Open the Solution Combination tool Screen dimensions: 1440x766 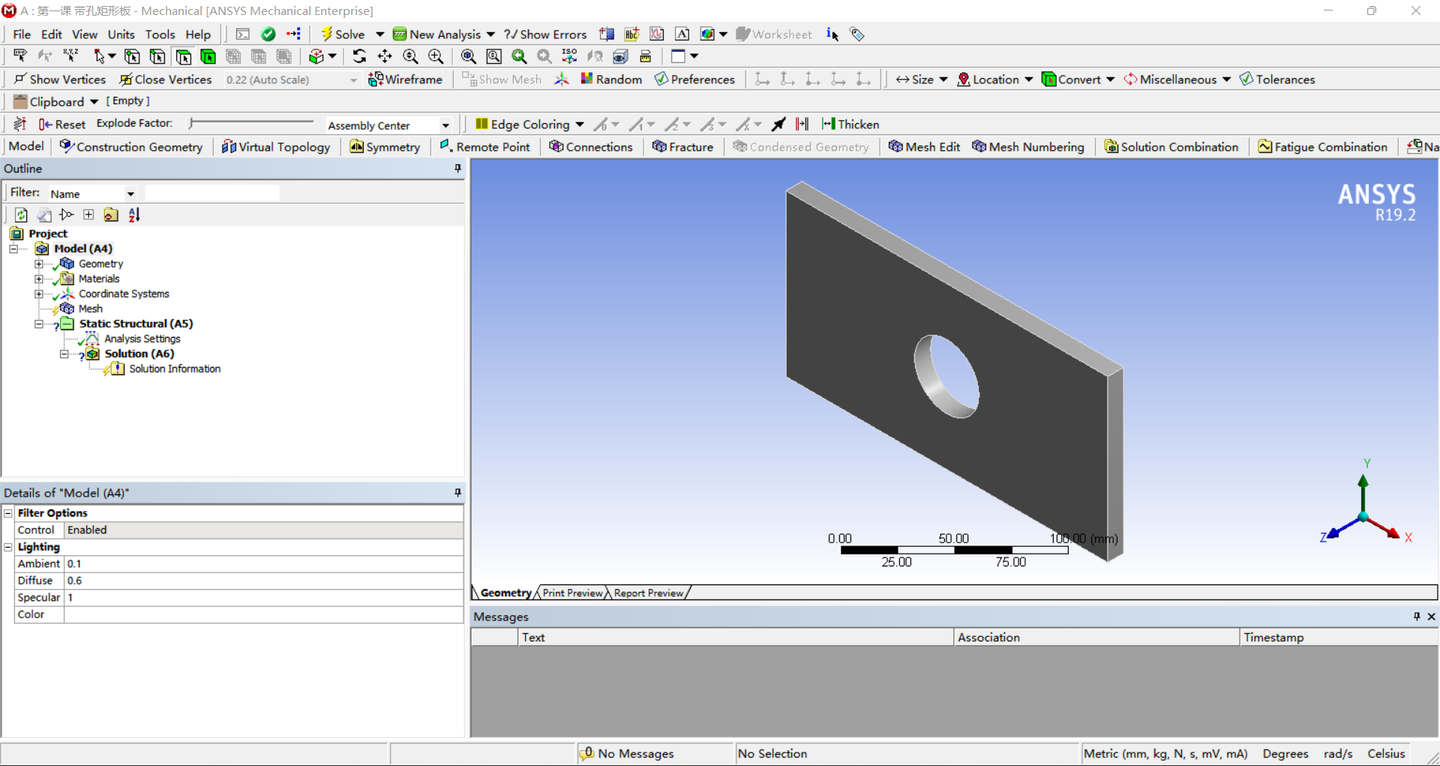tap(1172, 146)
